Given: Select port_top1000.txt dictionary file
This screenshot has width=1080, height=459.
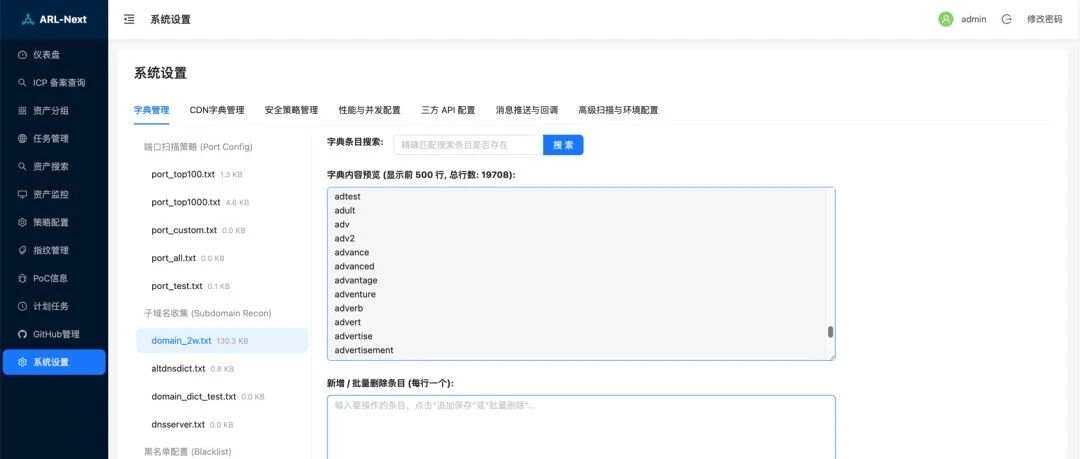Looking at the screenshot, I should (x=222, y=203).
